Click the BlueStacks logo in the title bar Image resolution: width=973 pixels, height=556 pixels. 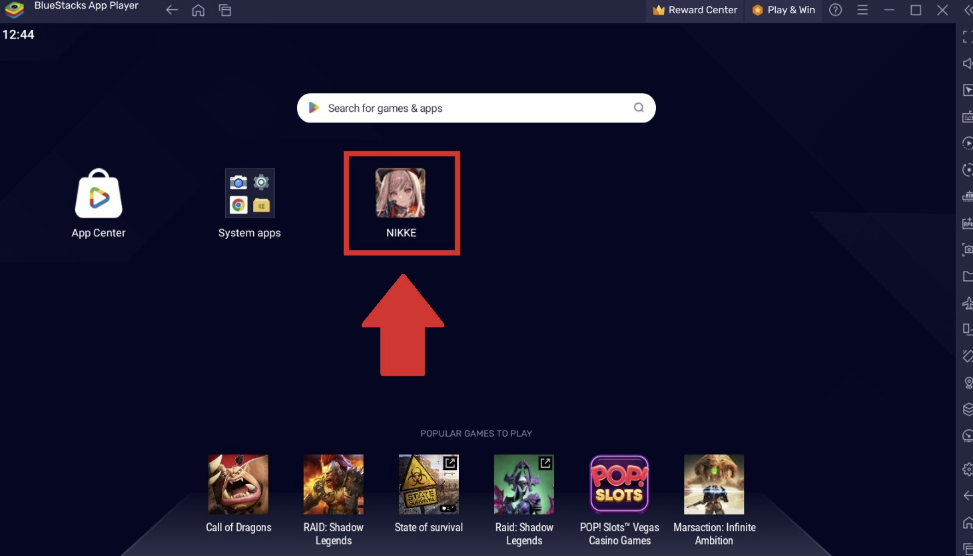point(14,10)
